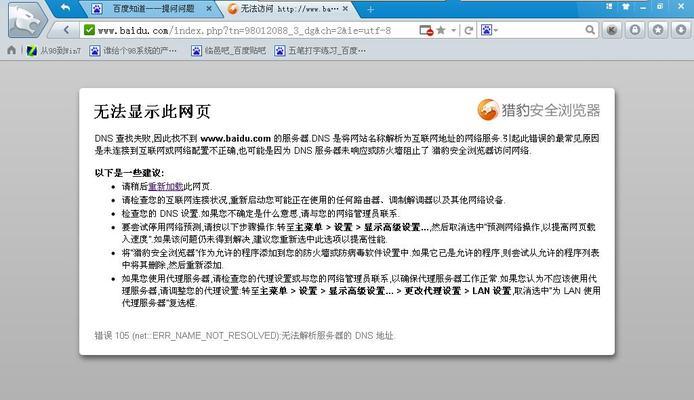The width and height of the screenshot is (694, 400).
Task: Open the skin shirt icon in title bar
Action: point(625,7)
